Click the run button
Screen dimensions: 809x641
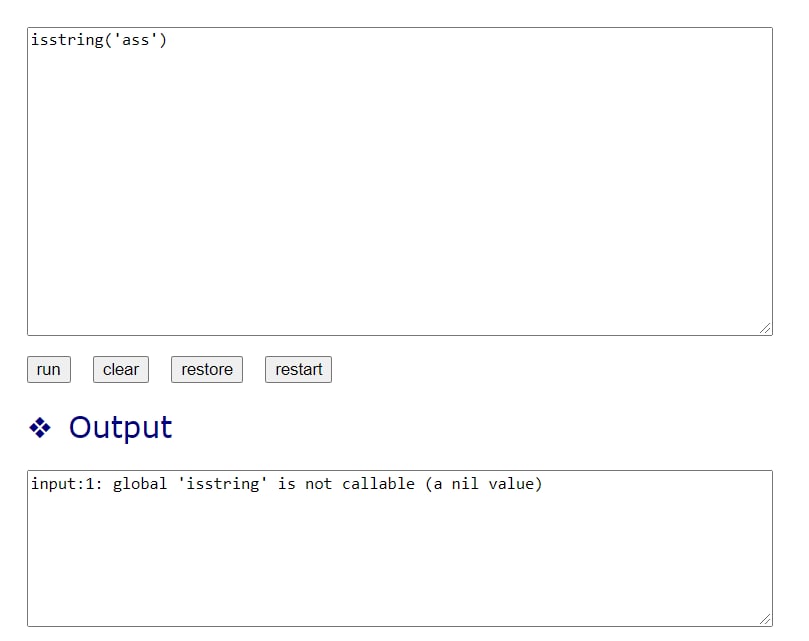(x=48, y=370)
